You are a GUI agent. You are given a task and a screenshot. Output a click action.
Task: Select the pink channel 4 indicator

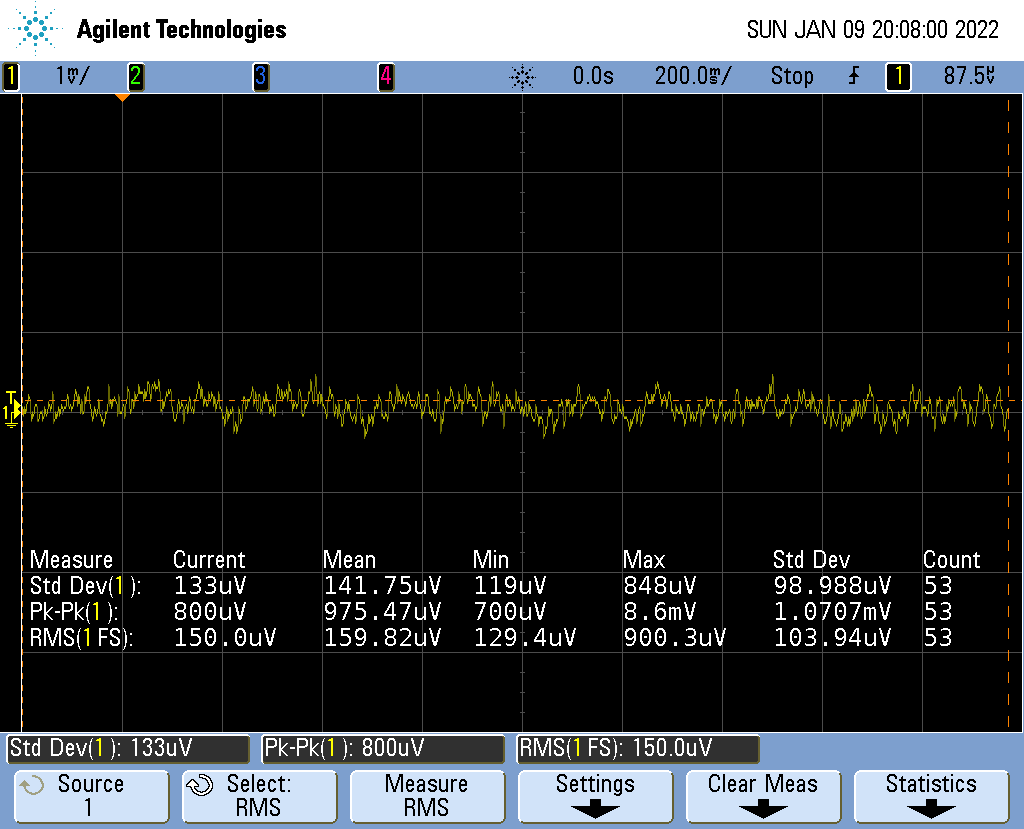click(x=386, y=76)
